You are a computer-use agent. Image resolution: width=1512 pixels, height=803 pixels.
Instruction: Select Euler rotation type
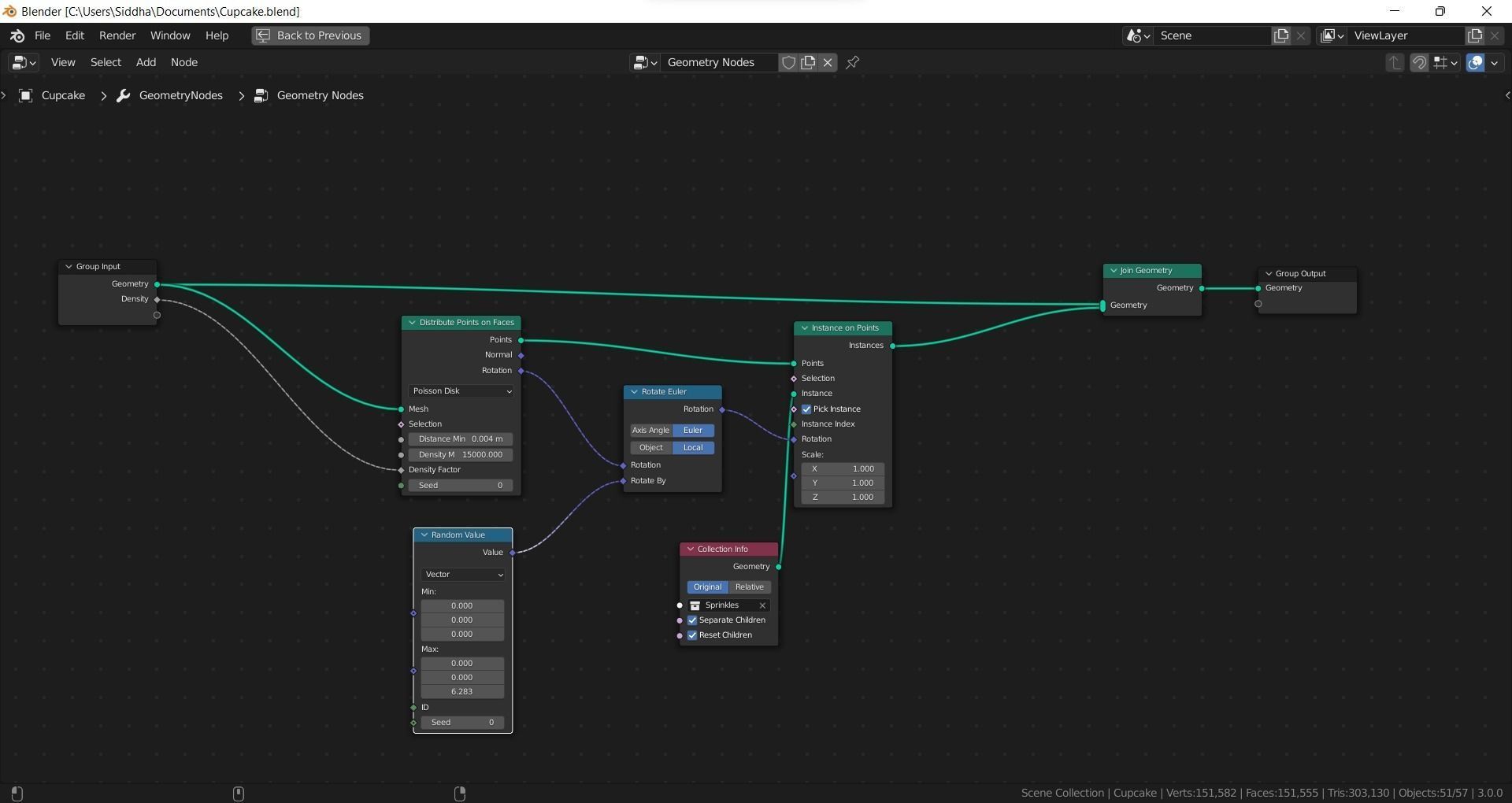click(693, 431)
